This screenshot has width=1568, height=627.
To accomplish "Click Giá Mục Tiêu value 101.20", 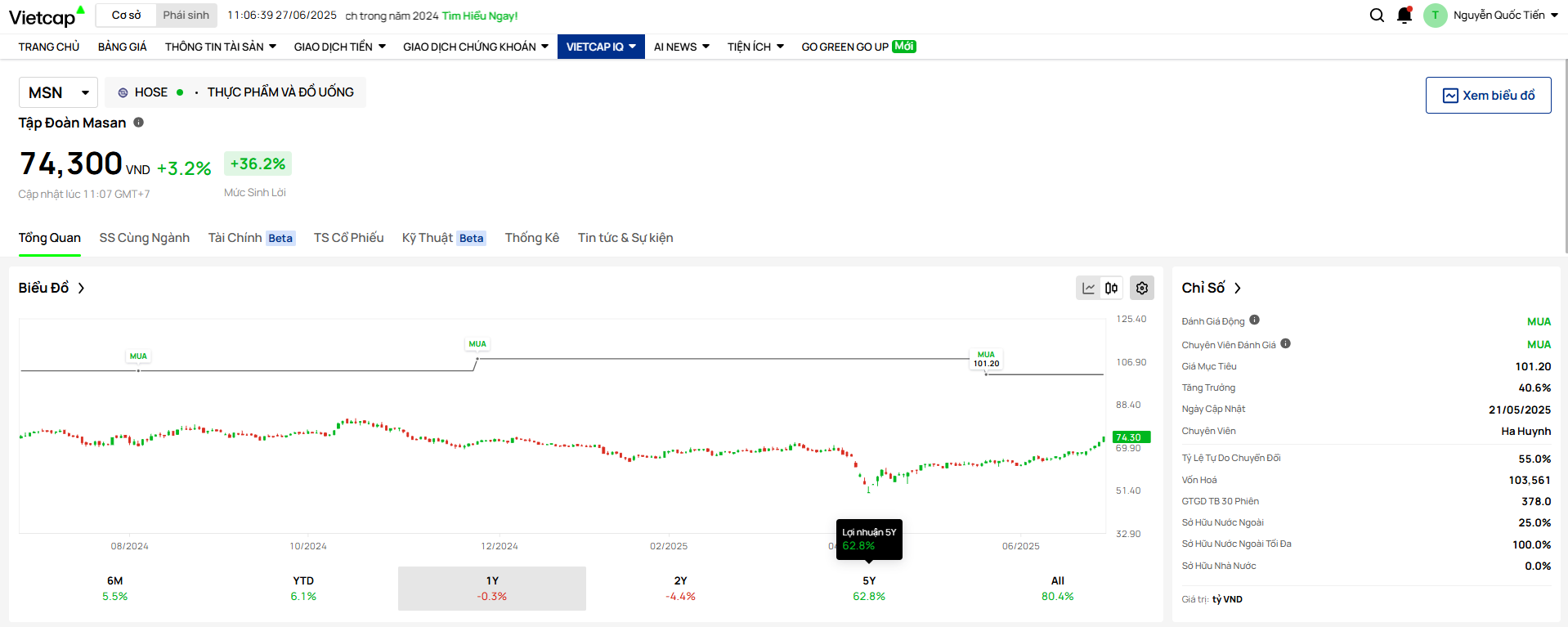I will [x=1533, y=367].
